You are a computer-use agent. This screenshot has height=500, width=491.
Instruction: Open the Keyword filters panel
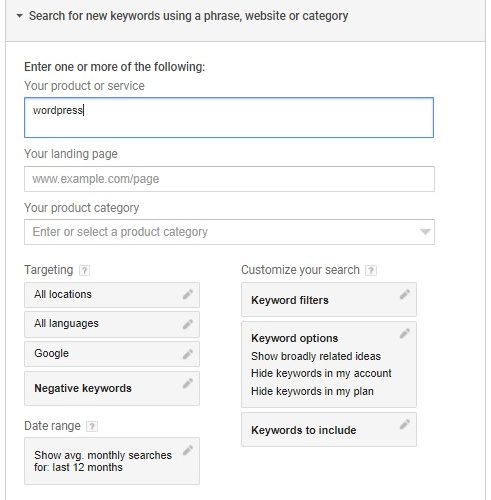coord(329,299)
